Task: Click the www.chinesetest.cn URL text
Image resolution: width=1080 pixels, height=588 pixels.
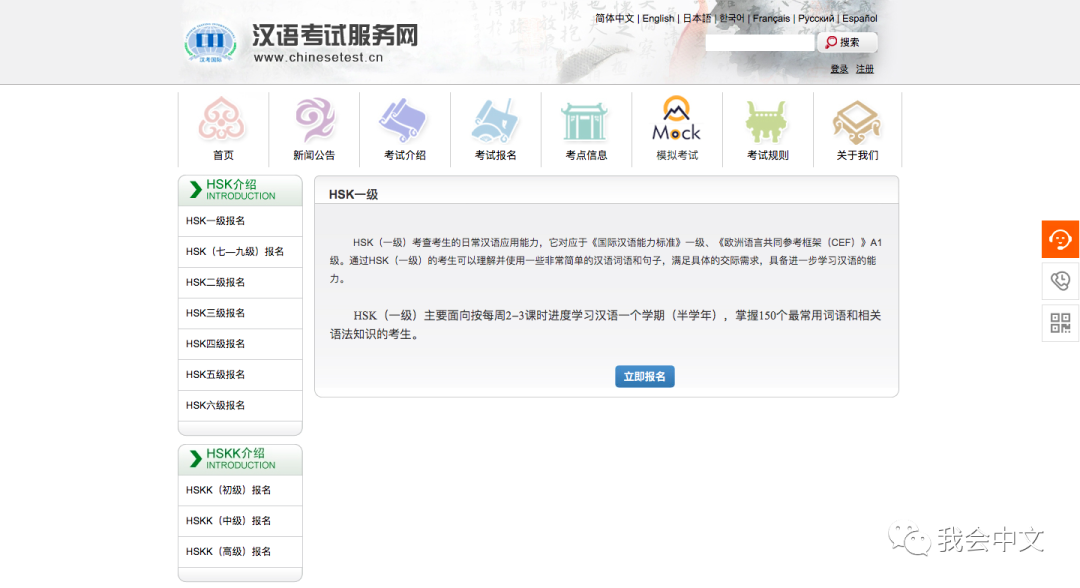Action: tap(318, 58)
